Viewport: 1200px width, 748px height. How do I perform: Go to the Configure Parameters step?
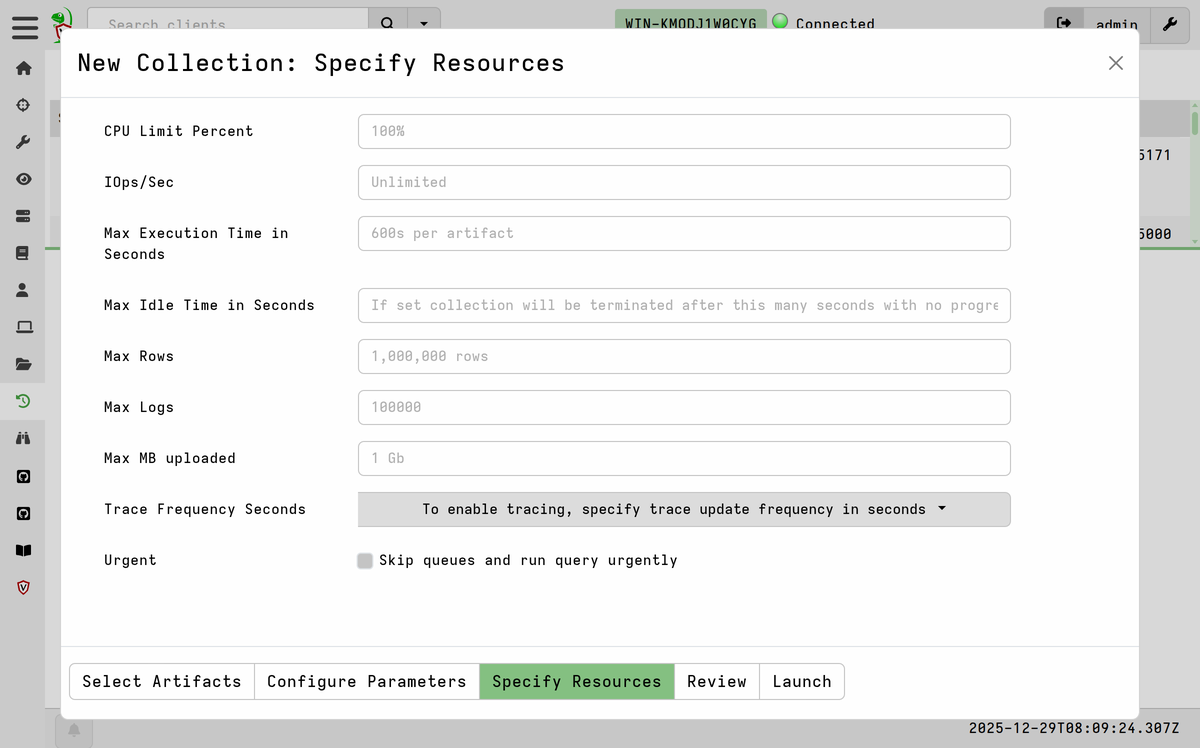click(366, 681)
